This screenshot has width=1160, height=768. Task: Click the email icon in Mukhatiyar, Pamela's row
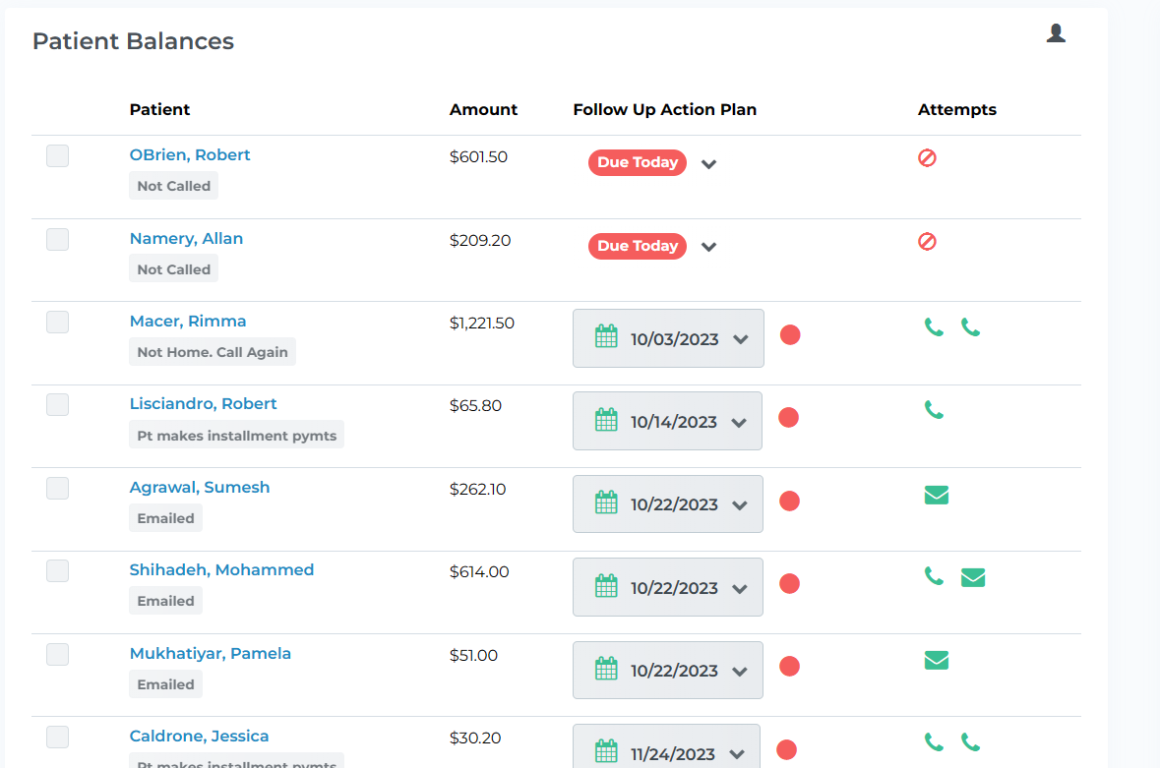(936, 660)
